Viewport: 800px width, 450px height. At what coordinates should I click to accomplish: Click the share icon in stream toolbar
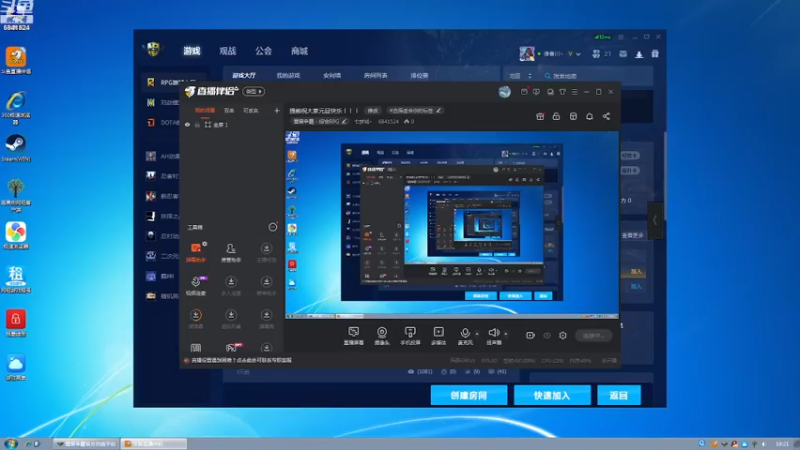click(x=606, y=116)
